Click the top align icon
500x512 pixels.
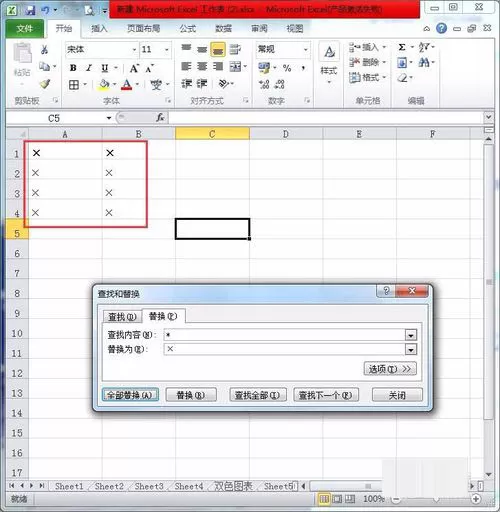(x=186, y=49)
